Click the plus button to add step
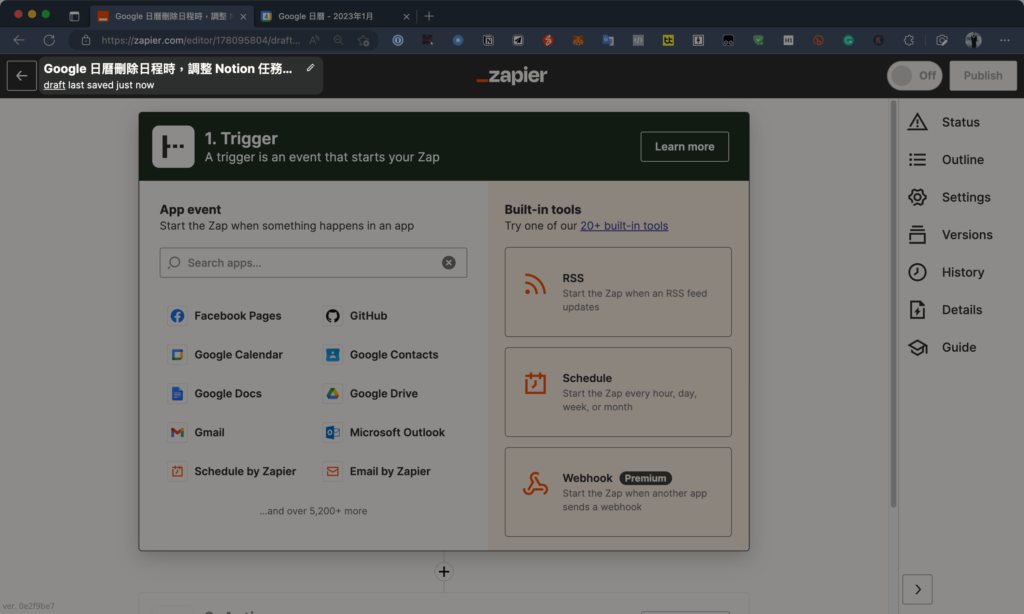This screenshot has width=1024, height=614. (444, 572)
